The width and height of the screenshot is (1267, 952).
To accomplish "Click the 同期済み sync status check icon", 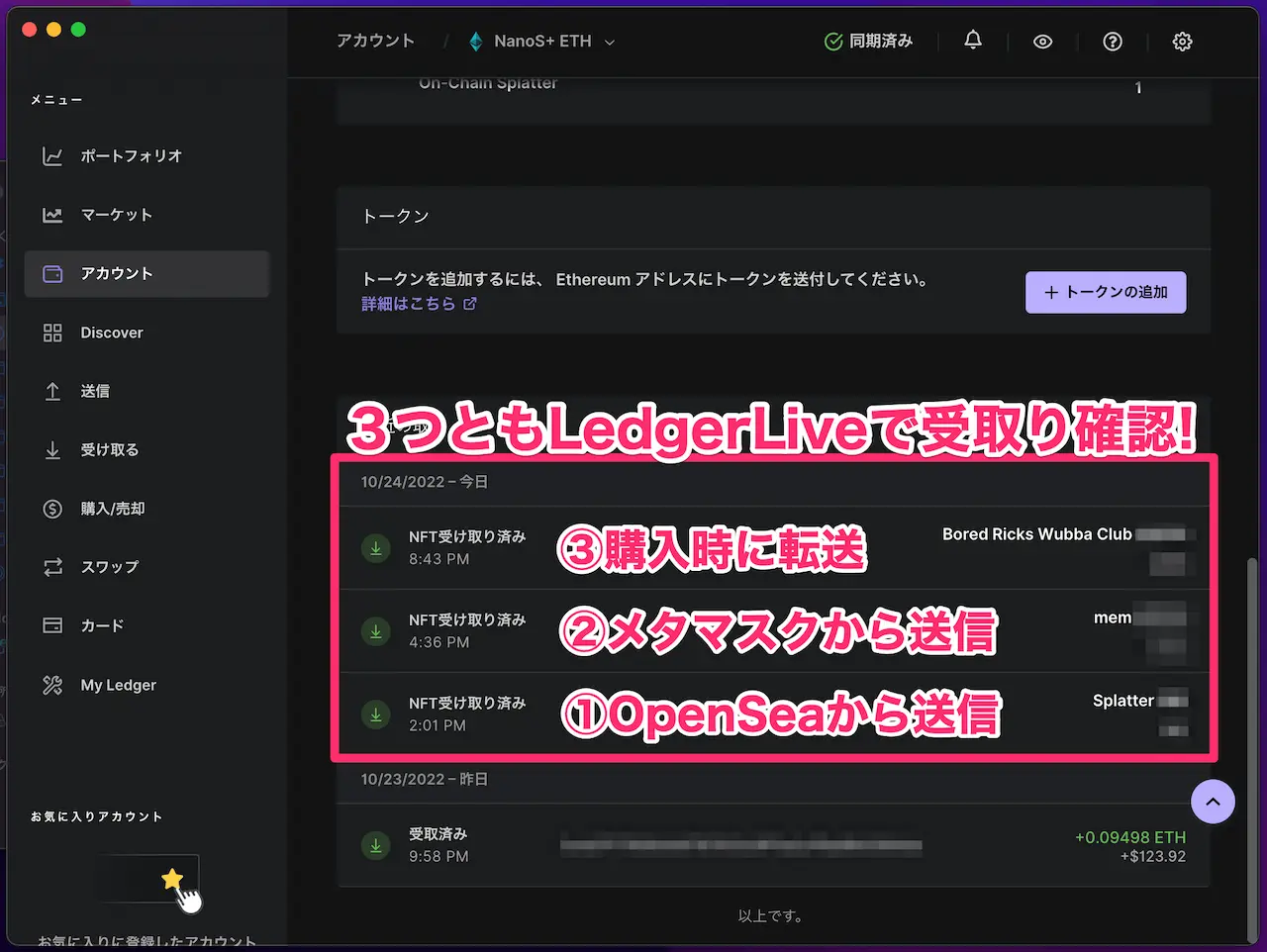I will click(x=833, y=42).
